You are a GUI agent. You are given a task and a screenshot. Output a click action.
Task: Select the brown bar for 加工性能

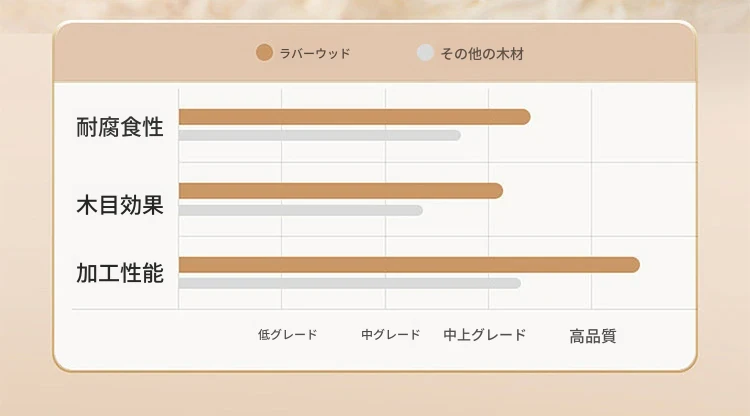click(x=409, y=265)
